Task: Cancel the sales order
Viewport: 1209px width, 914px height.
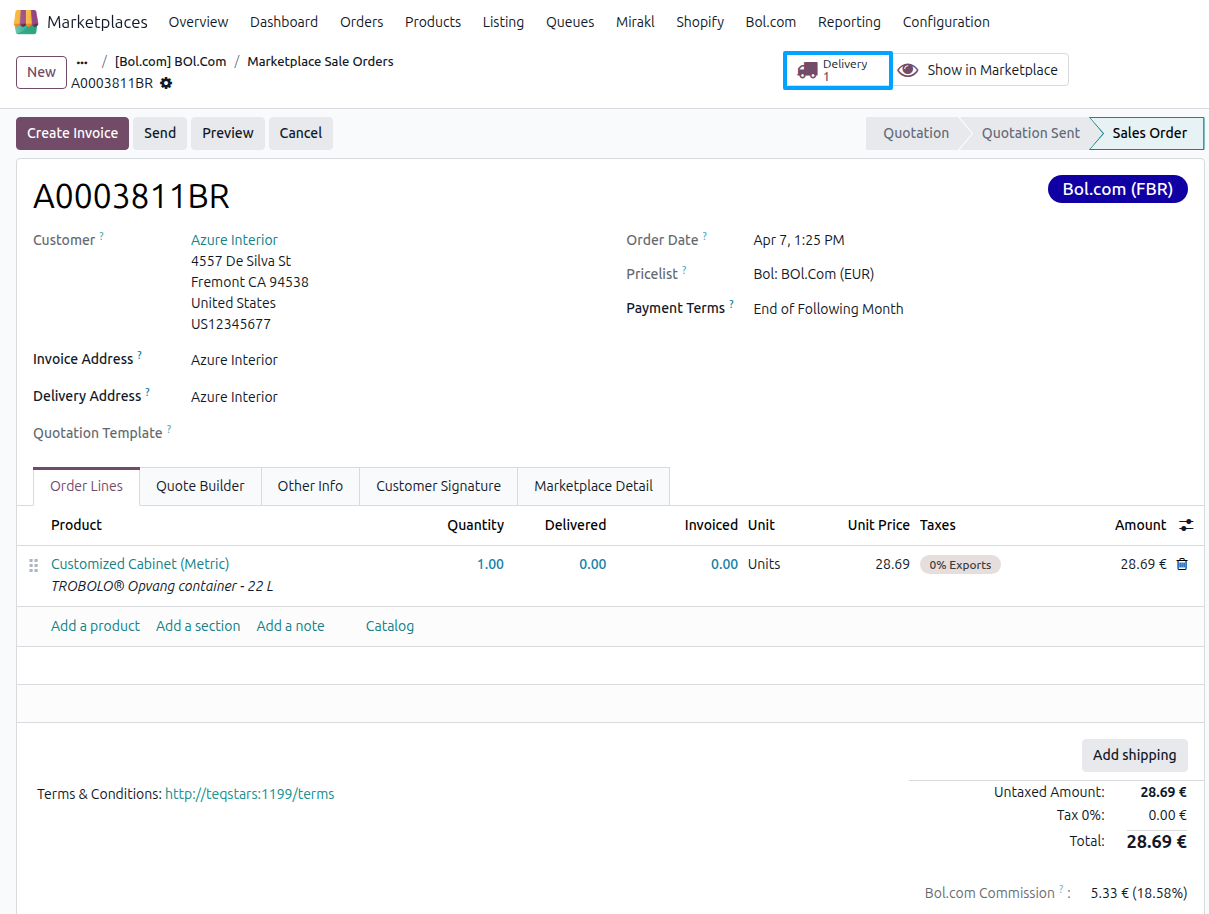Action: [x=301, y=133]
